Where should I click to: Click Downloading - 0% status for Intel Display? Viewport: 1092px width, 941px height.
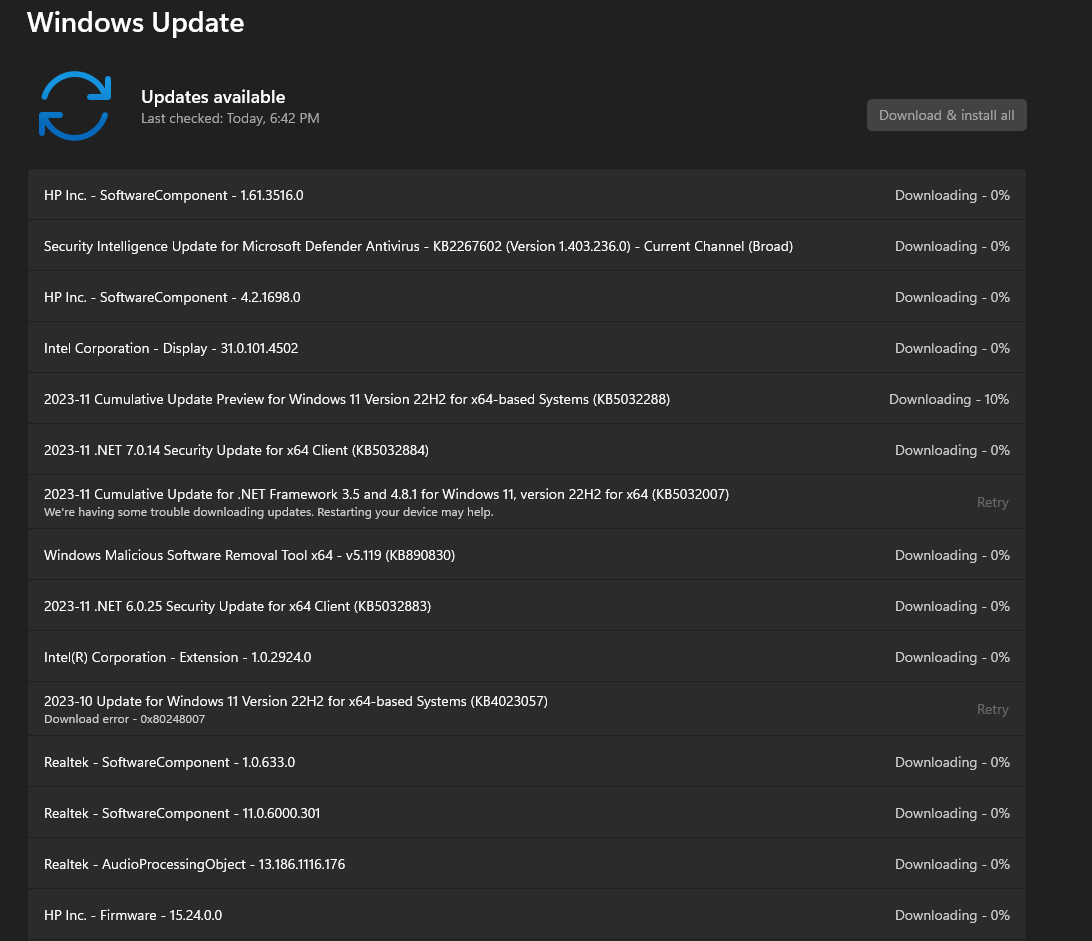coord(952,348)
